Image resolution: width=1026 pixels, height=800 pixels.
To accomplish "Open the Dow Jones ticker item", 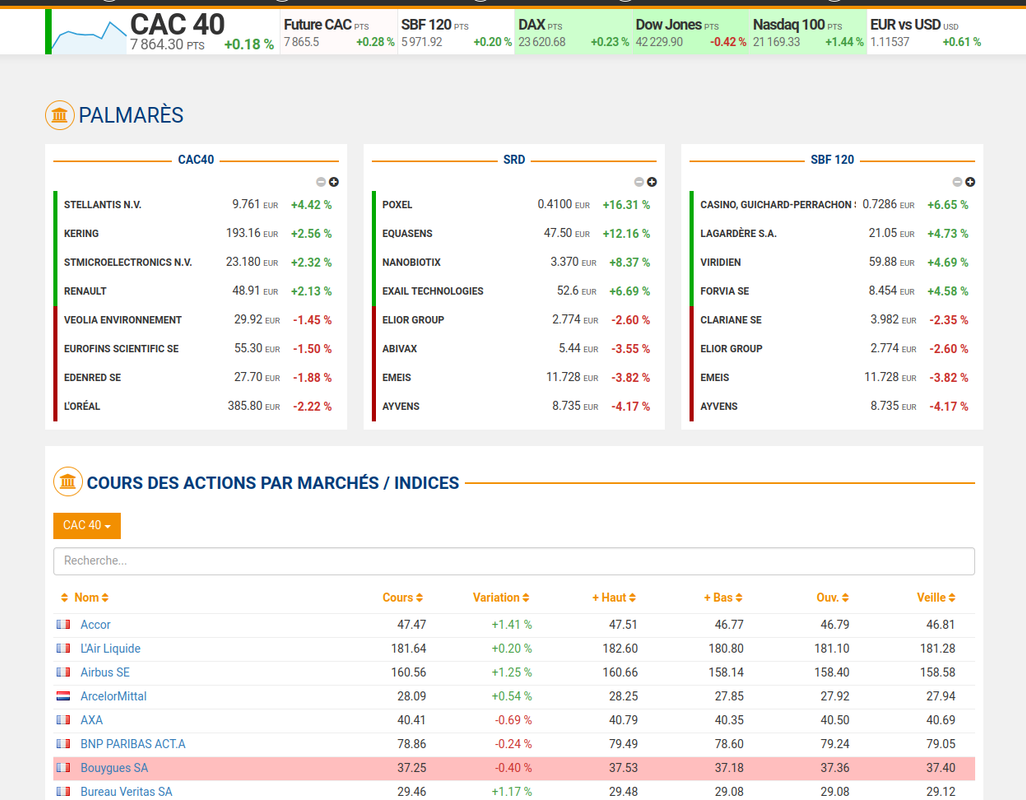I will 690,32.
